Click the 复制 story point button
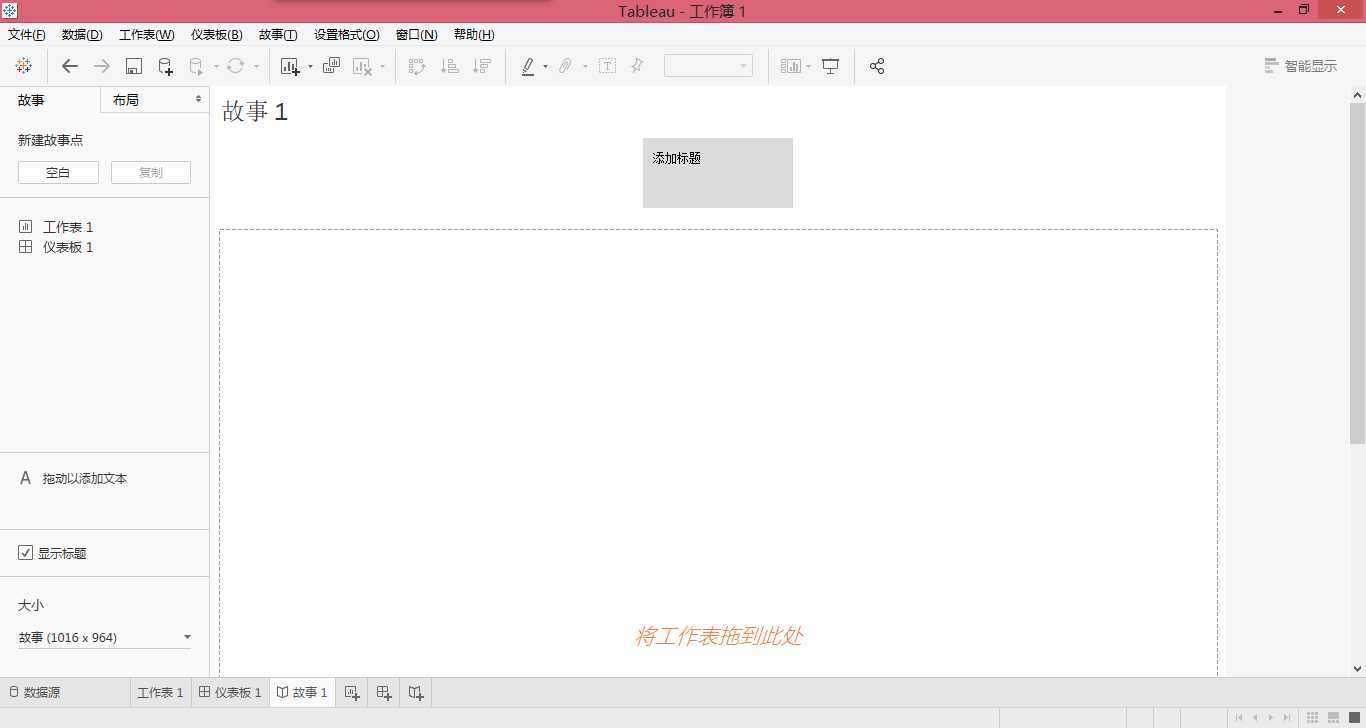 click(151, 172)
